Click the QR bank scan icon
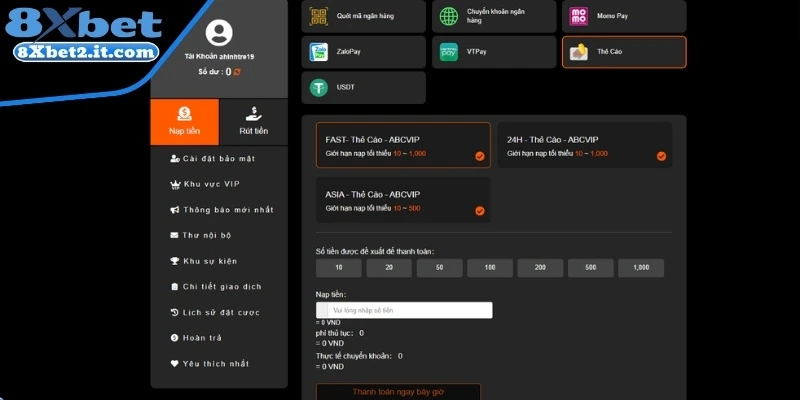 (x=319, y=16)
